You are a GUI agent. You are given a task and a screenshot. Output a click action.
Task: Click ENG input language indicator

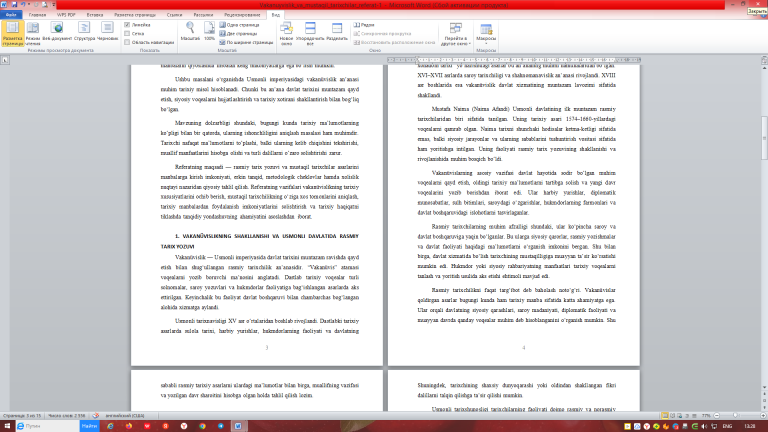pos(727,427)
